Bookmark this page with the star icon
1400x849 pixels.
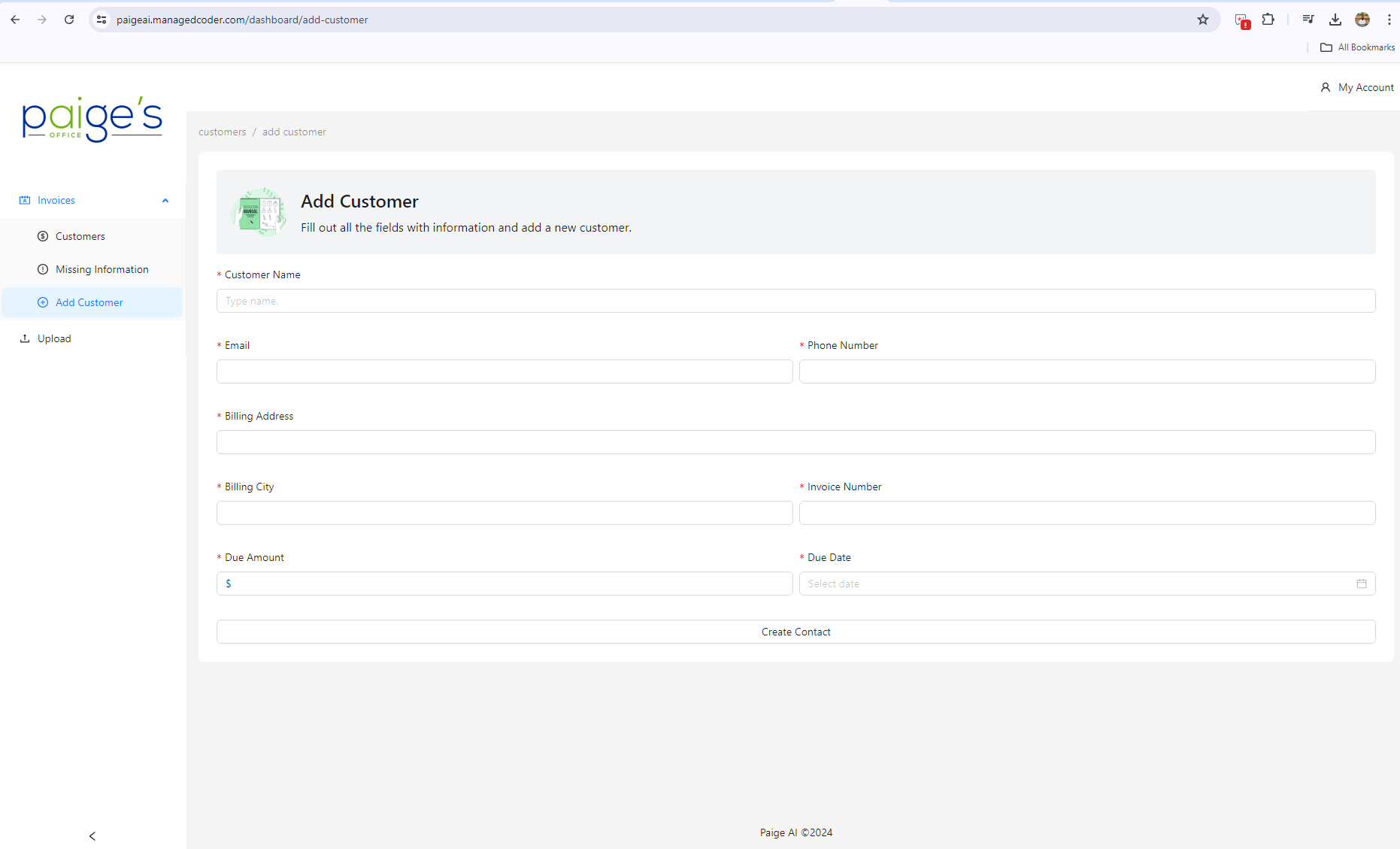click(1202, 20)
